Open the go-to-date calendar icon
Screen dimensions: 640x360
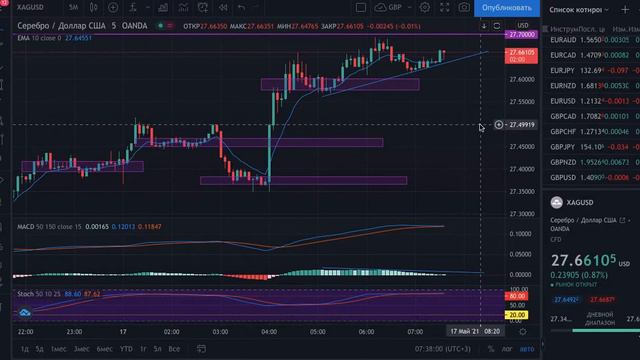coord(201,349)
